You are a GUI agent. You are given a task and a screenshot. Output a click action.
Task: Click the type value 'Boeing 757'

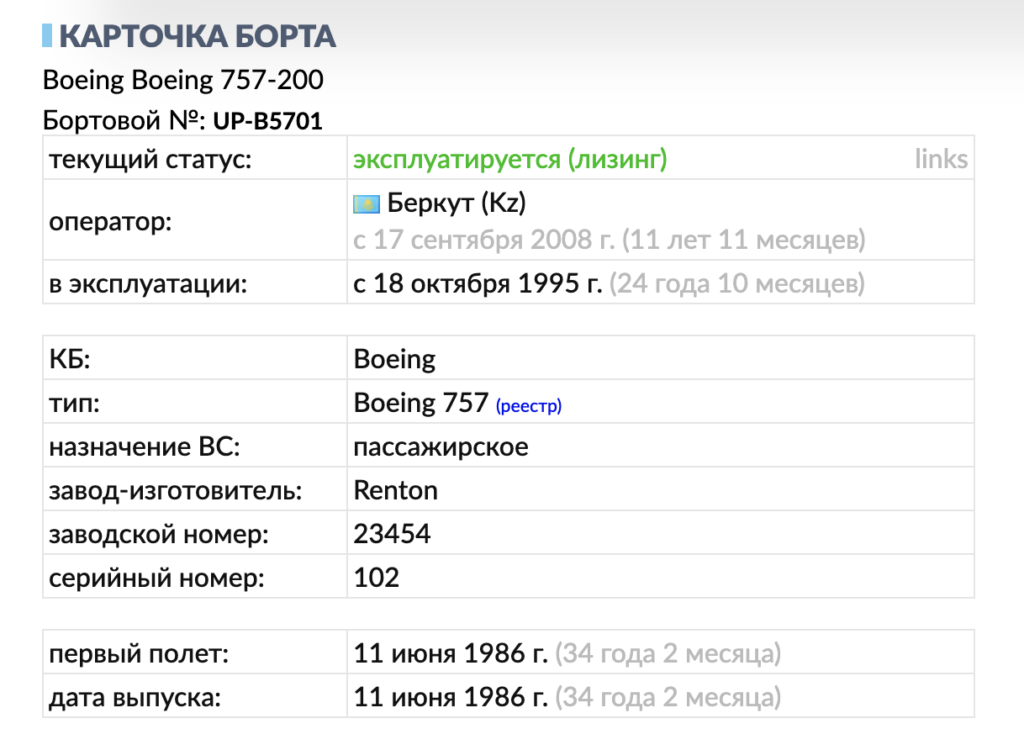(421, 403)
